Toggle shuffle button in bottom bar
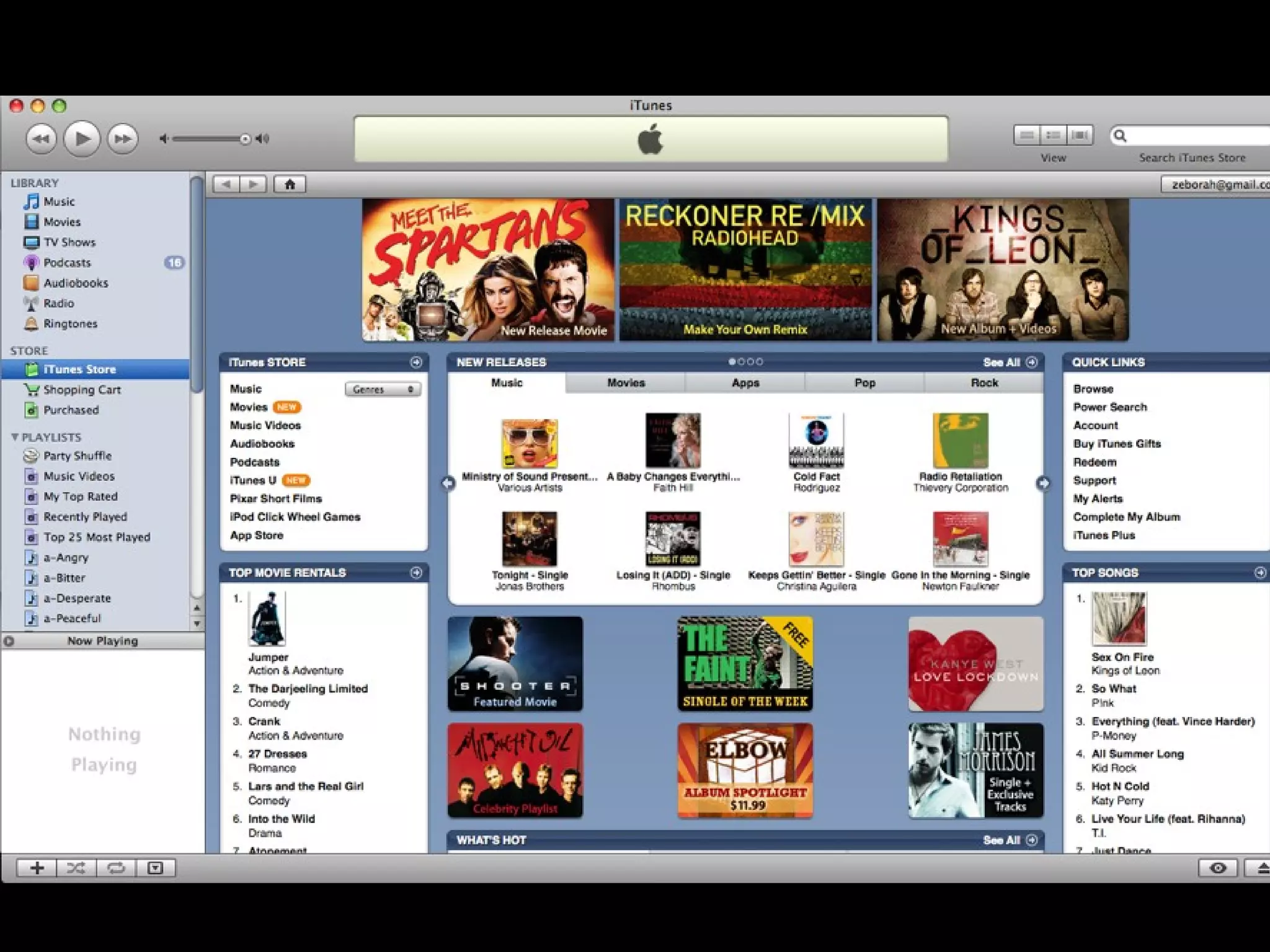Image resolution: width=1270 pixels, height=952 pixels. [x=76, y=868]
